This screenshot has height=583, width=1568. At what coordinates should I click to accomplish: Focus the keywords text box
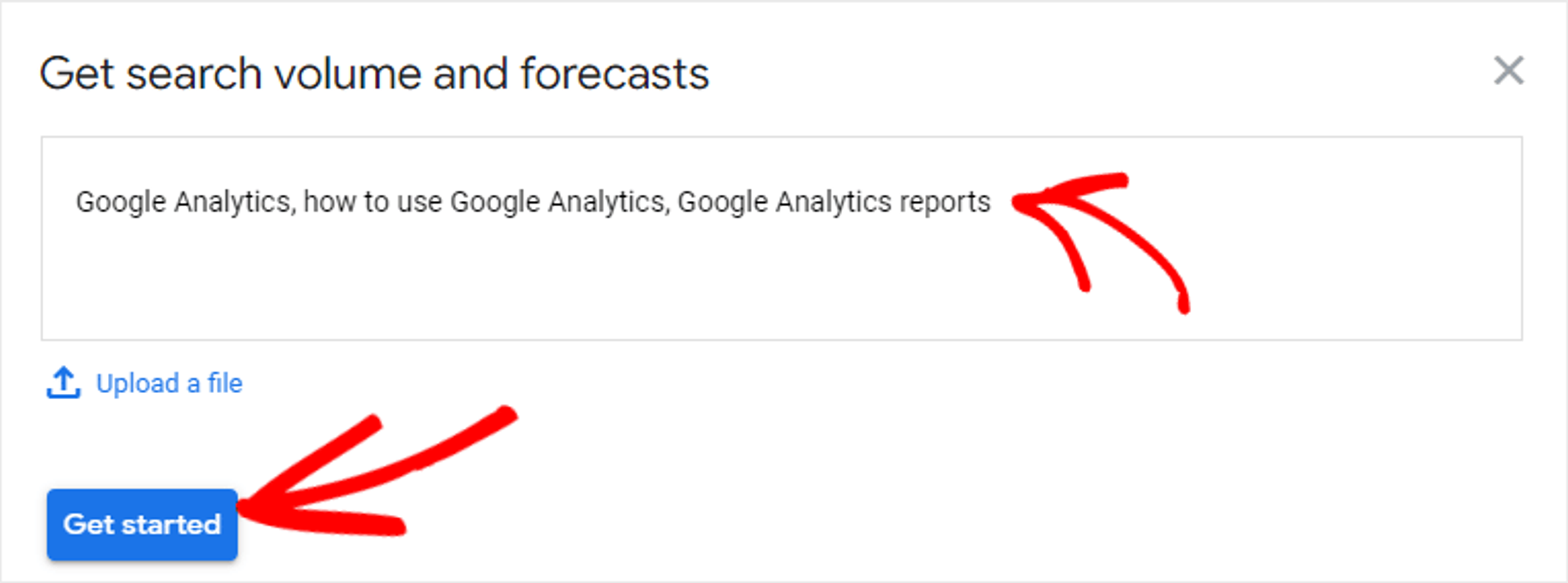pyautogui.click(x=782, y=238)
